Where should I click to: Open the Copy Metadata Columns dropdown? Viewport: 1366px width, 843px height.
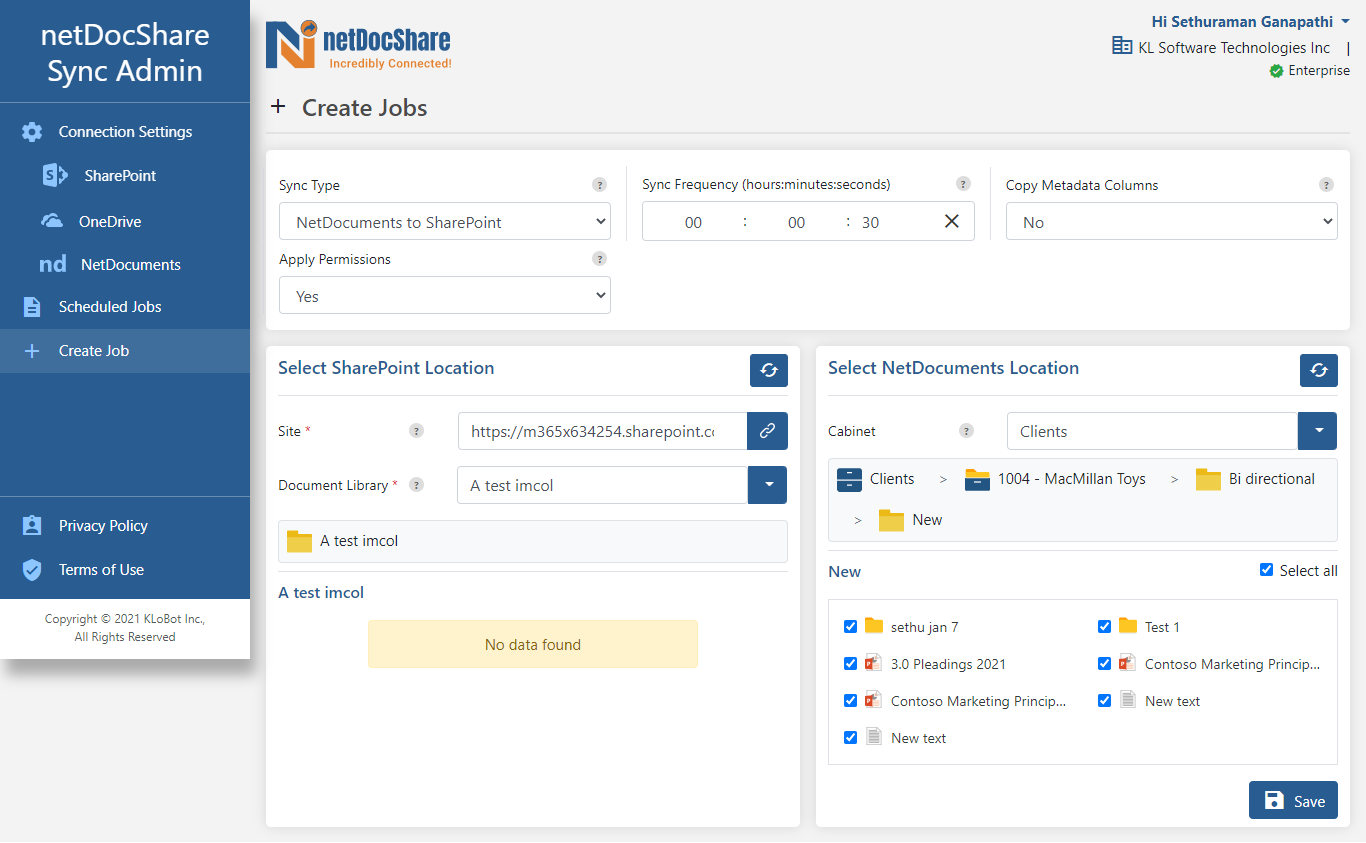pos(1172,222)
